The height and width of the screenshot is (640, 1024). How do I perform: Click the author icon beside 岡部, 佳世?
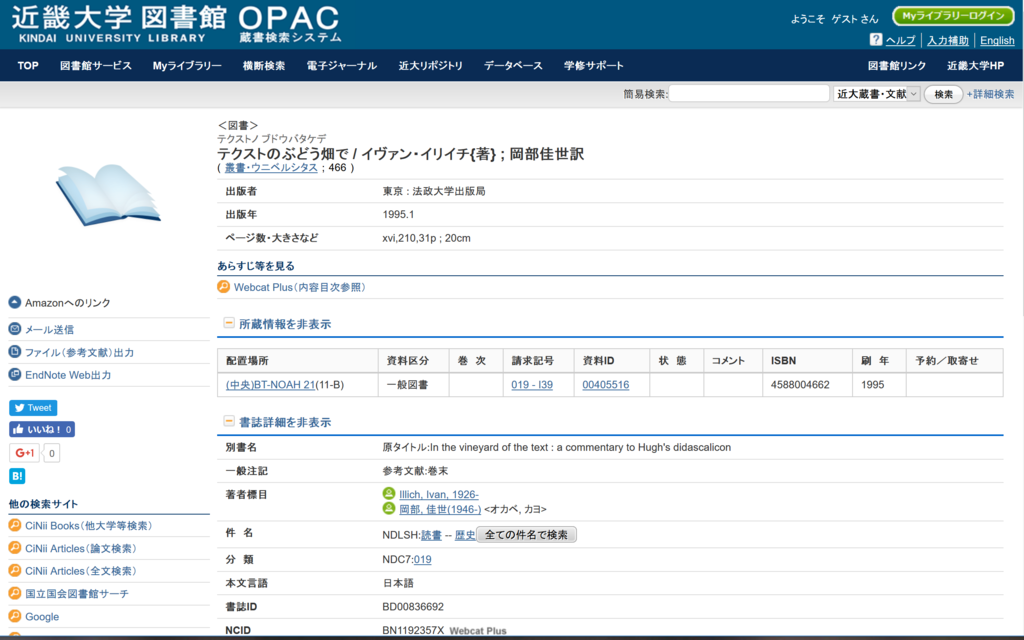click(389, 508)
